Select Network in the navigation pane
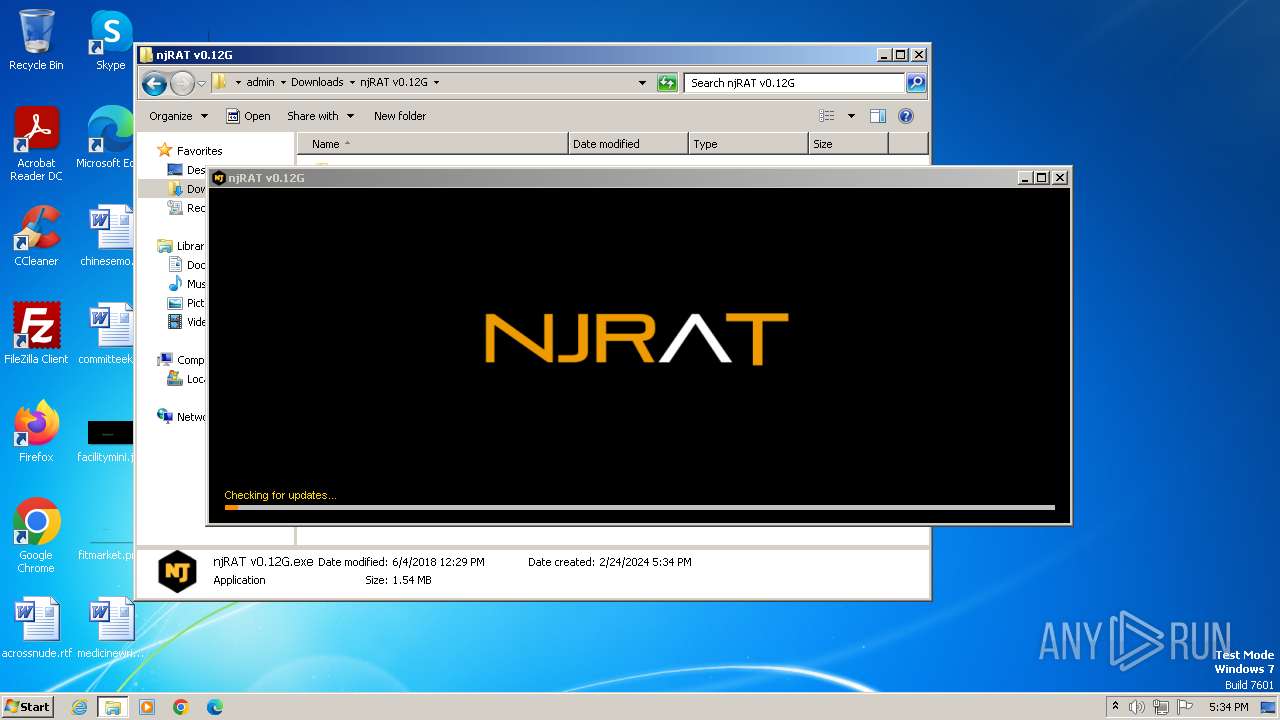This screenshot has width=1280, height=720. pos(181,417)
